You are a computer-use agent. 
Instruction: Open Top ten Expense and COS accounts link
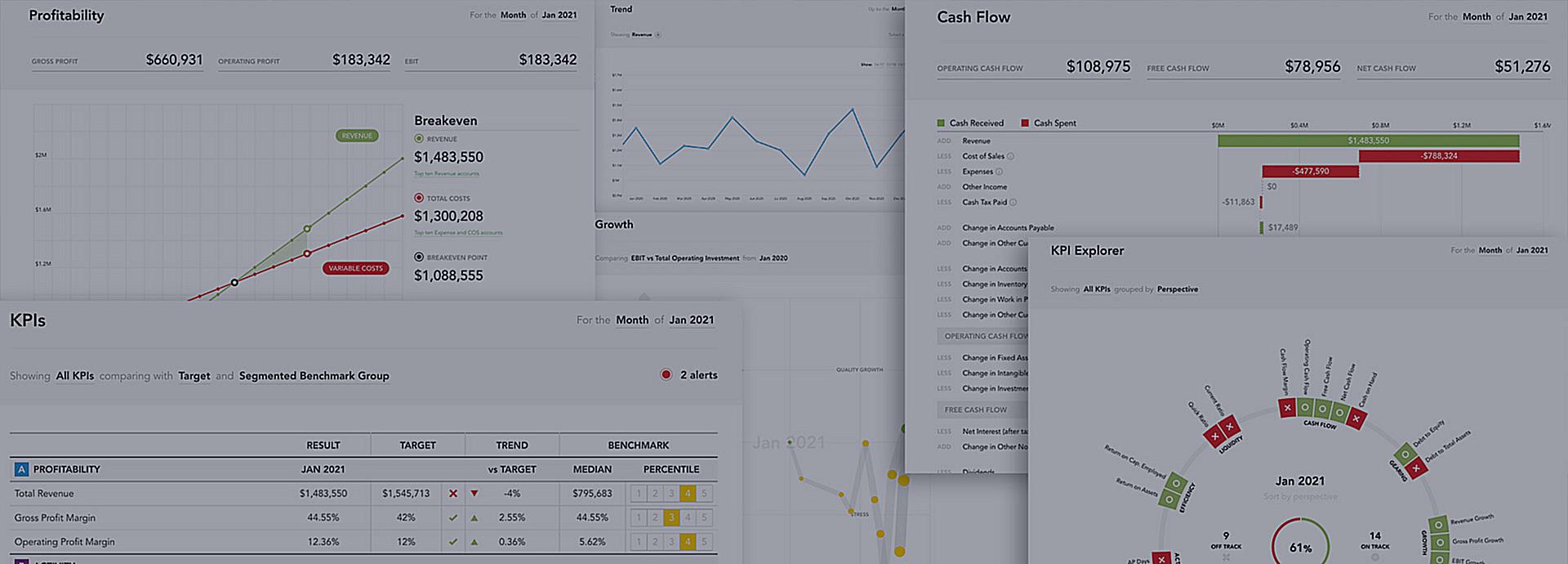(x=458, y=233)
